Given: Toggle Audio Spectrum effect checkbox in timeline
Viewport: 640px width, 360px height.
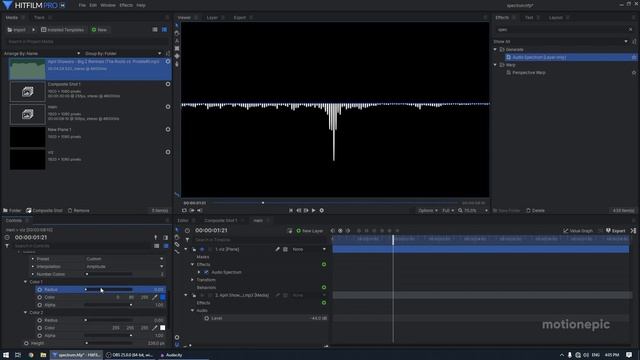Looking at the screenshot, I should pyautogui.click(x=206, y=272).
